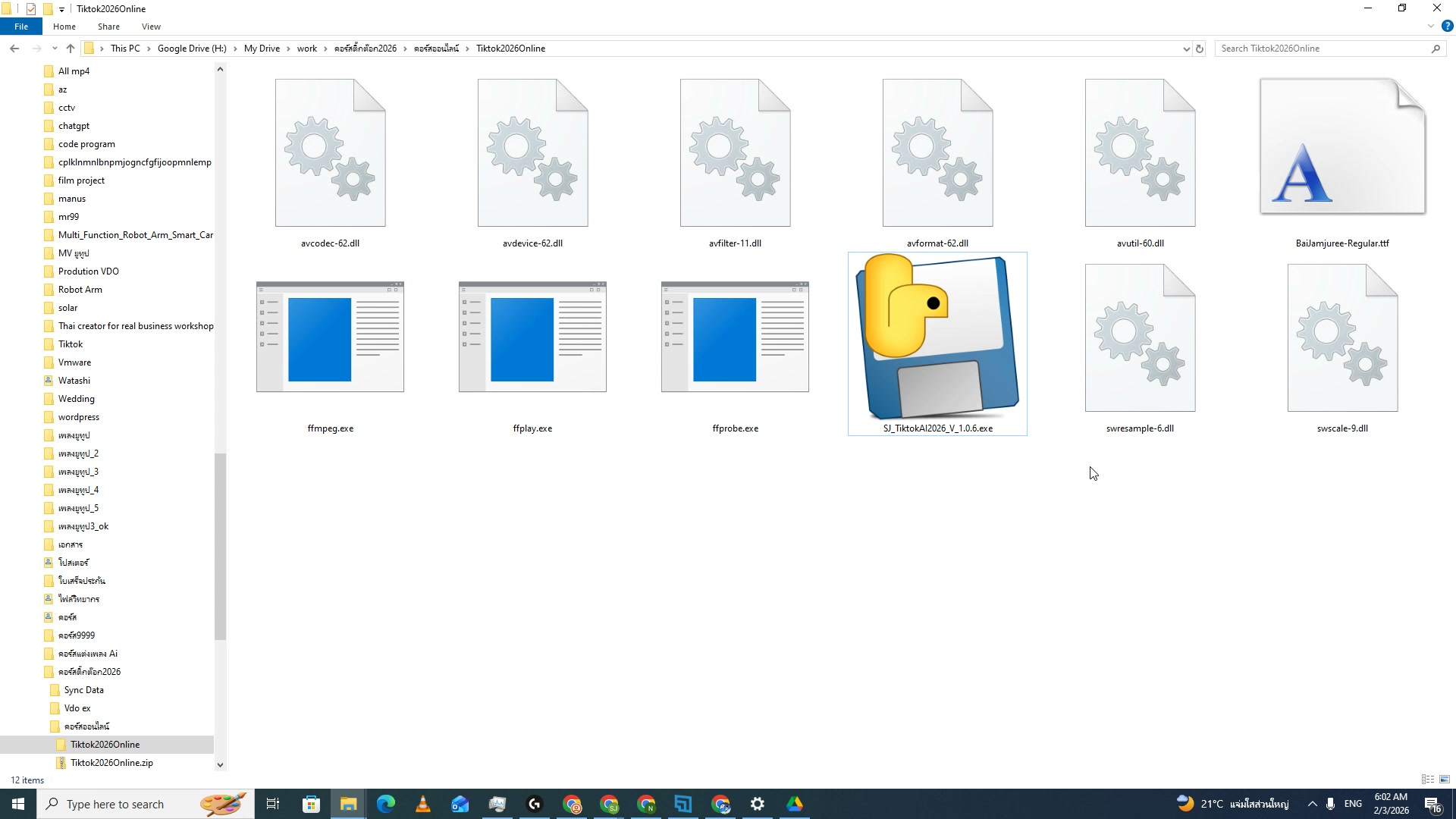Select the avformat-62.dll file
The height and width of the screenshot is (819, 1456).
click(937, 152)
